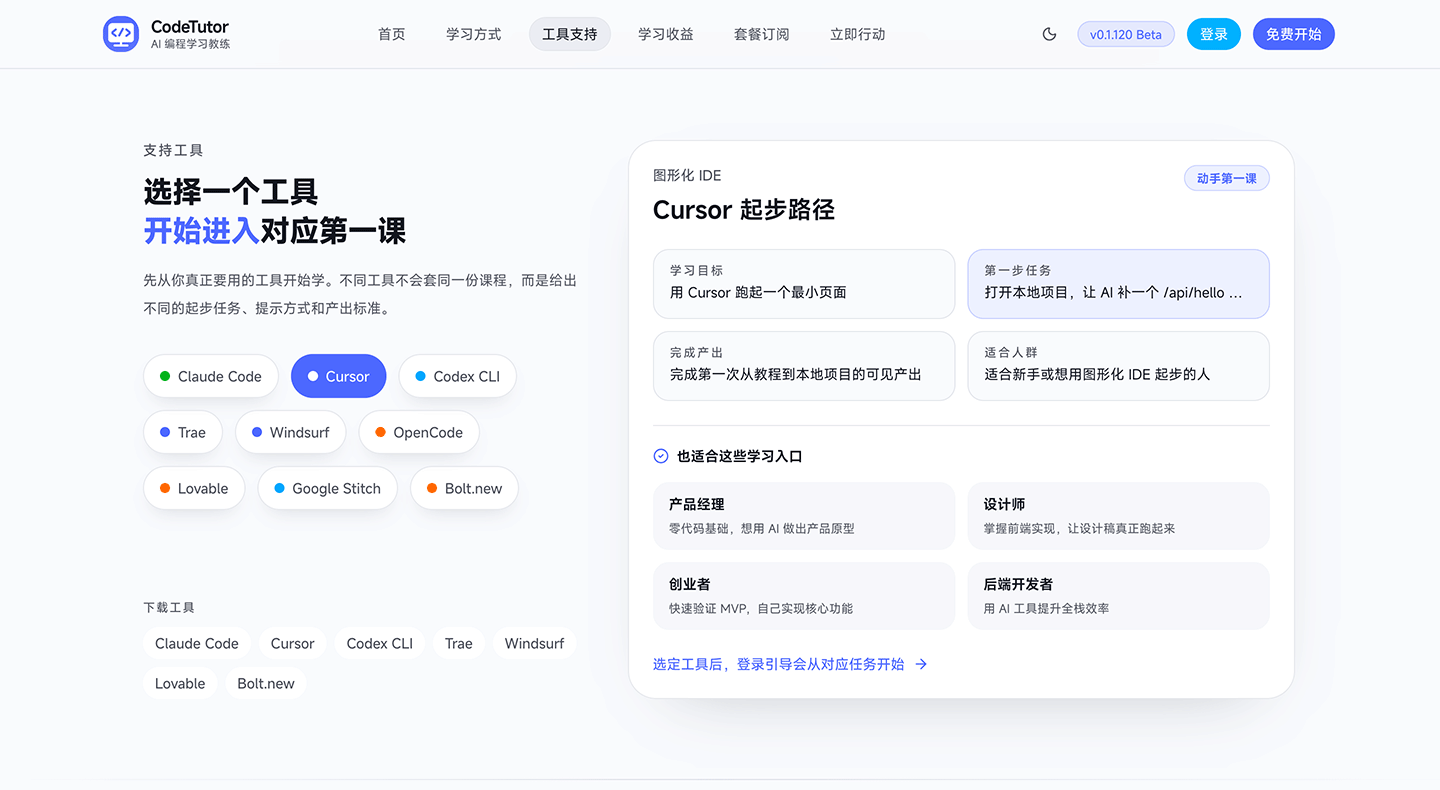Click the CodeTutor logo icon
This screenshot has width=1440, height=790.
point(121,34)
